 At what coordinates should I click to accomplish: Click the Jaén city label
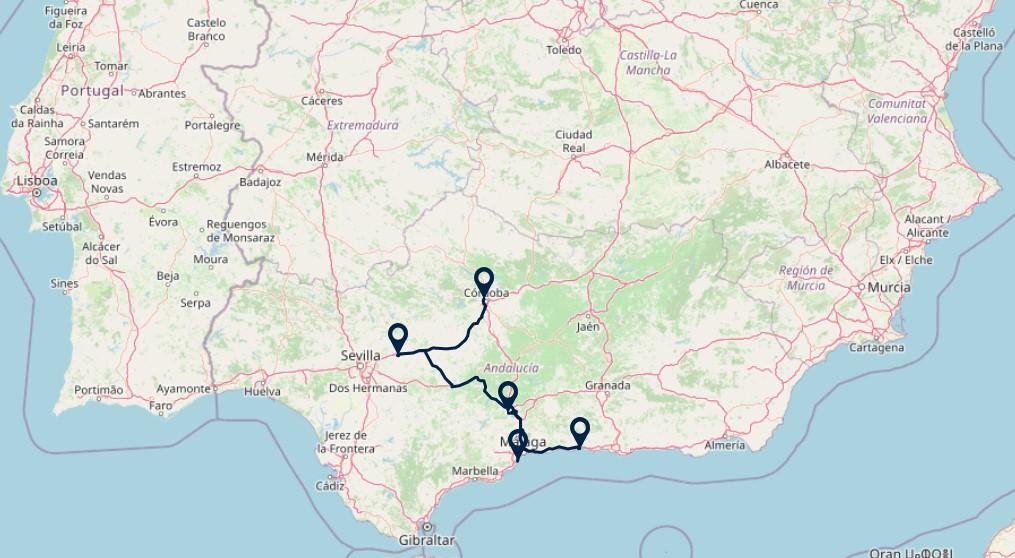click(588, 327)
